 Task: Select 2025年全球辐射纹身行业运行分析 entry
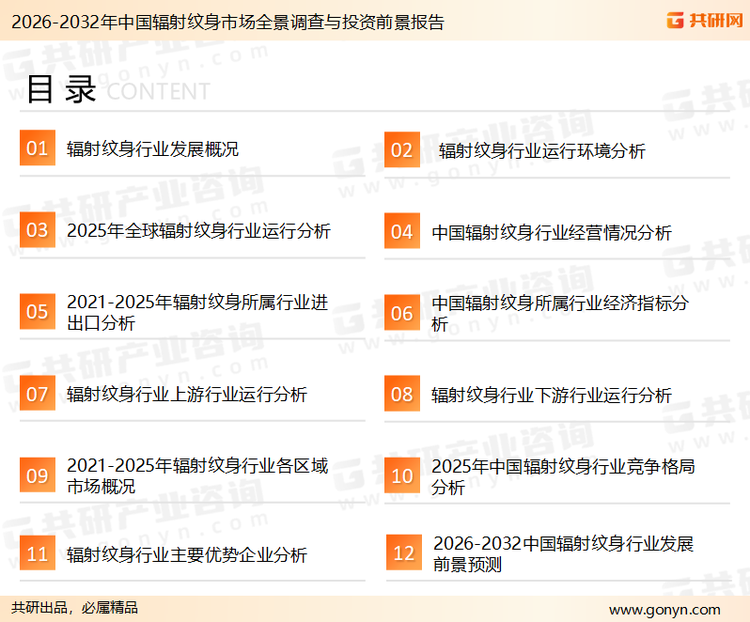coord(198,231)
